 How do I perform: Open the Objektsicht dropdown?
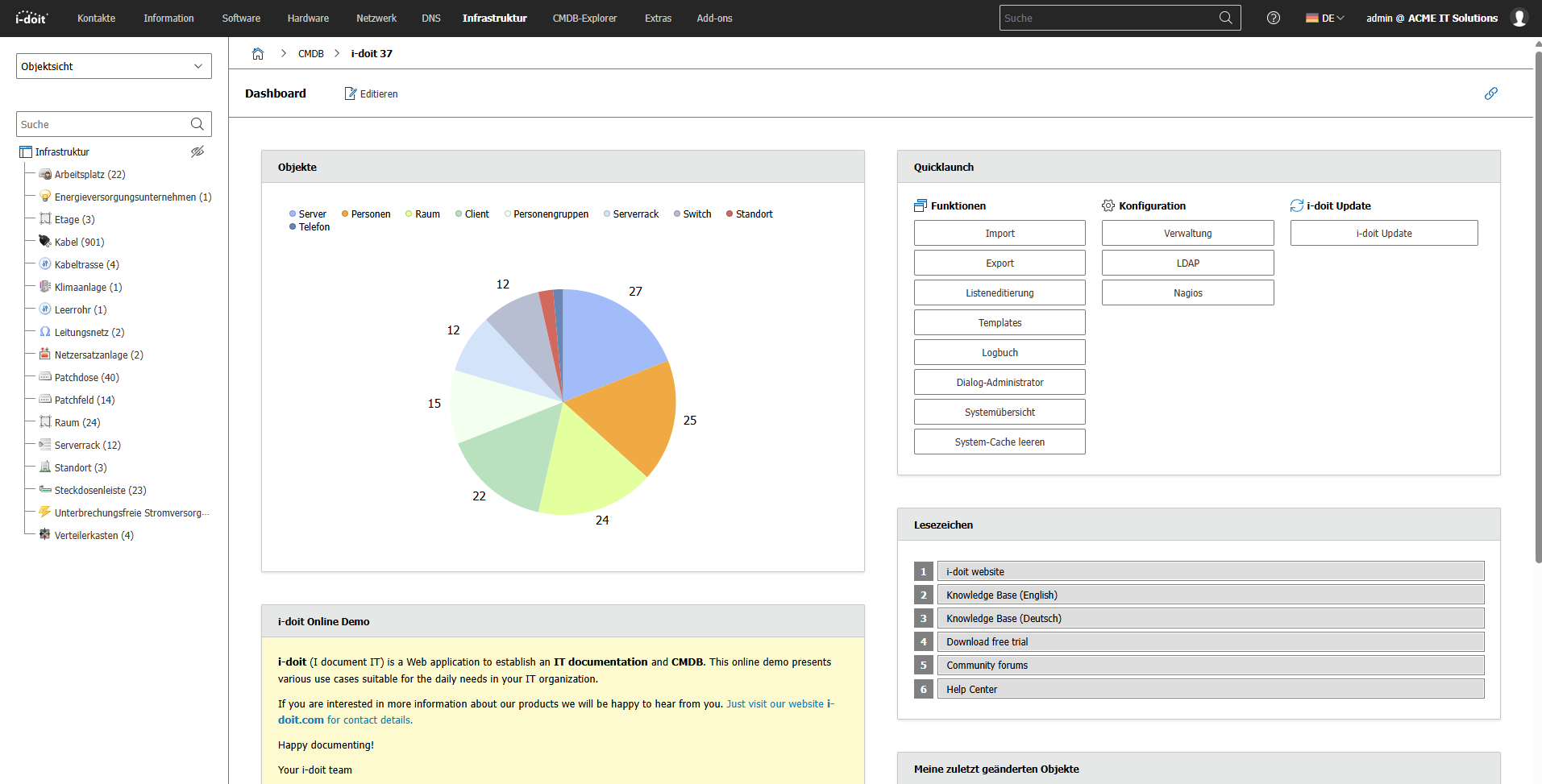pos(114,66)
